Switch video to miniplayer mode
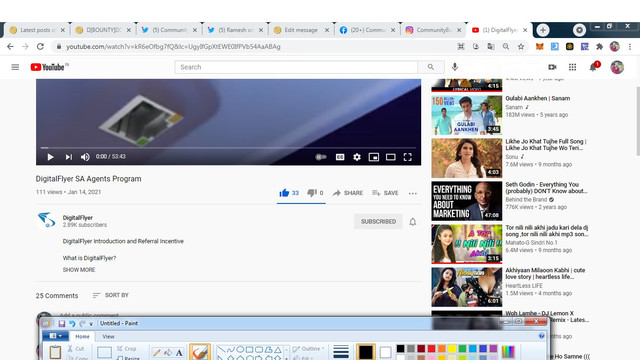The width and height of the screenshot is (640, 360). tap(373, 157)
